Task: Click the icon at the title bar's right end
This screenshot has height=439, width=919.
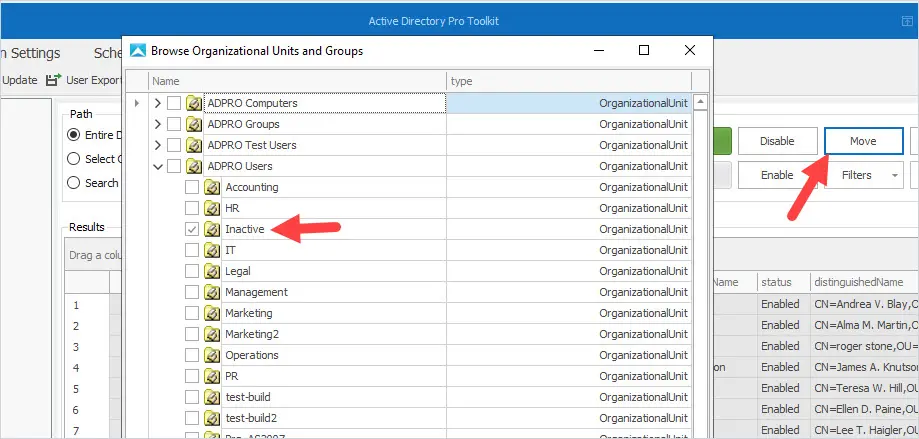Action: click(x=907, y=21)
